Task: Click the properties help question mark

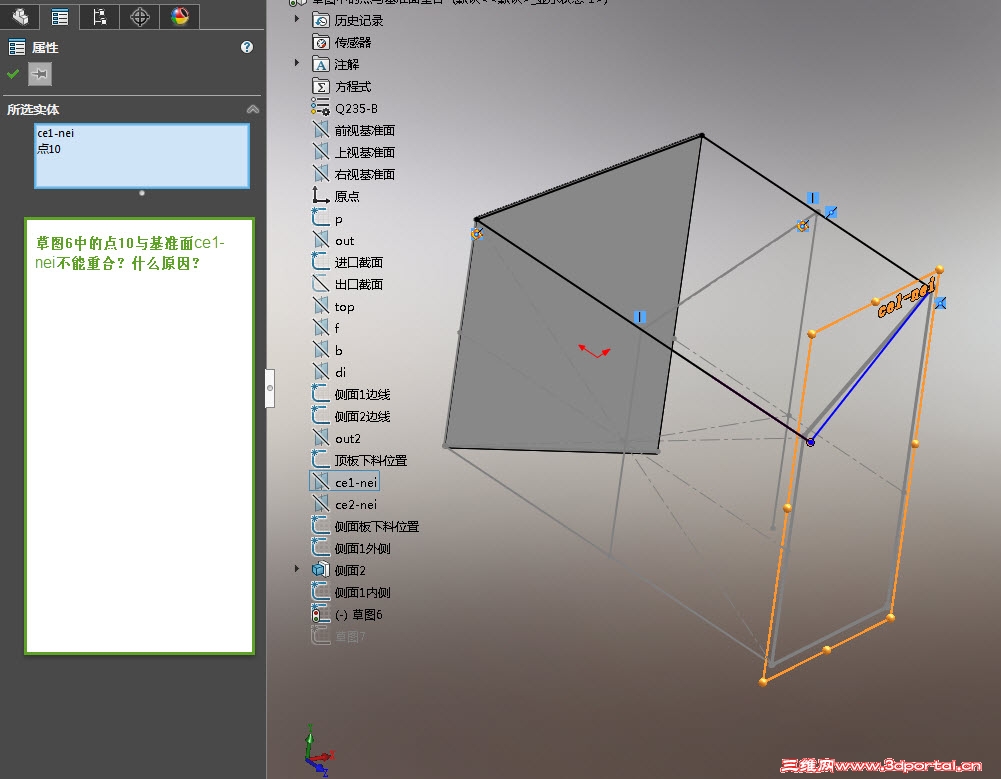Action: click(247, 47)
